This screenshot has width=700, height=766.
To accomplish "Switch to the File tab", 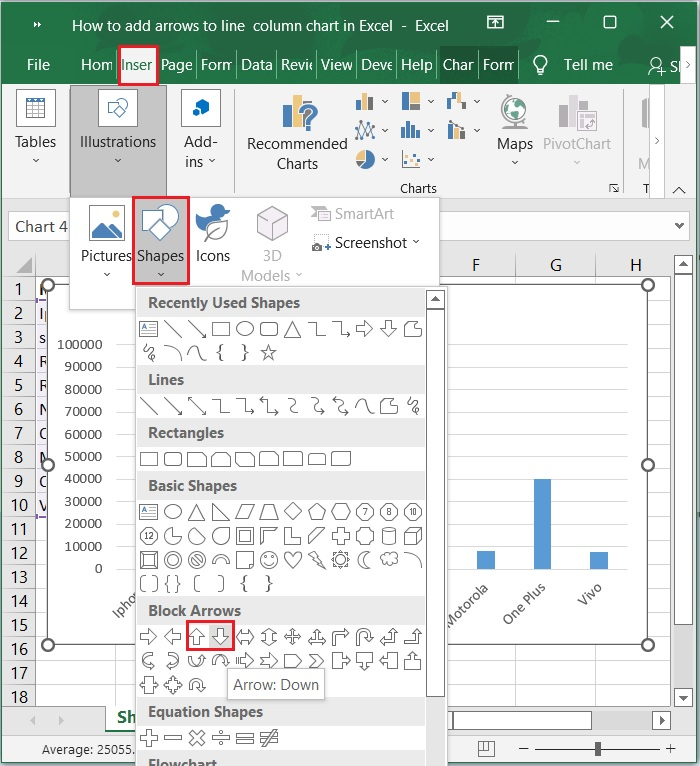I will pos(38,64).
